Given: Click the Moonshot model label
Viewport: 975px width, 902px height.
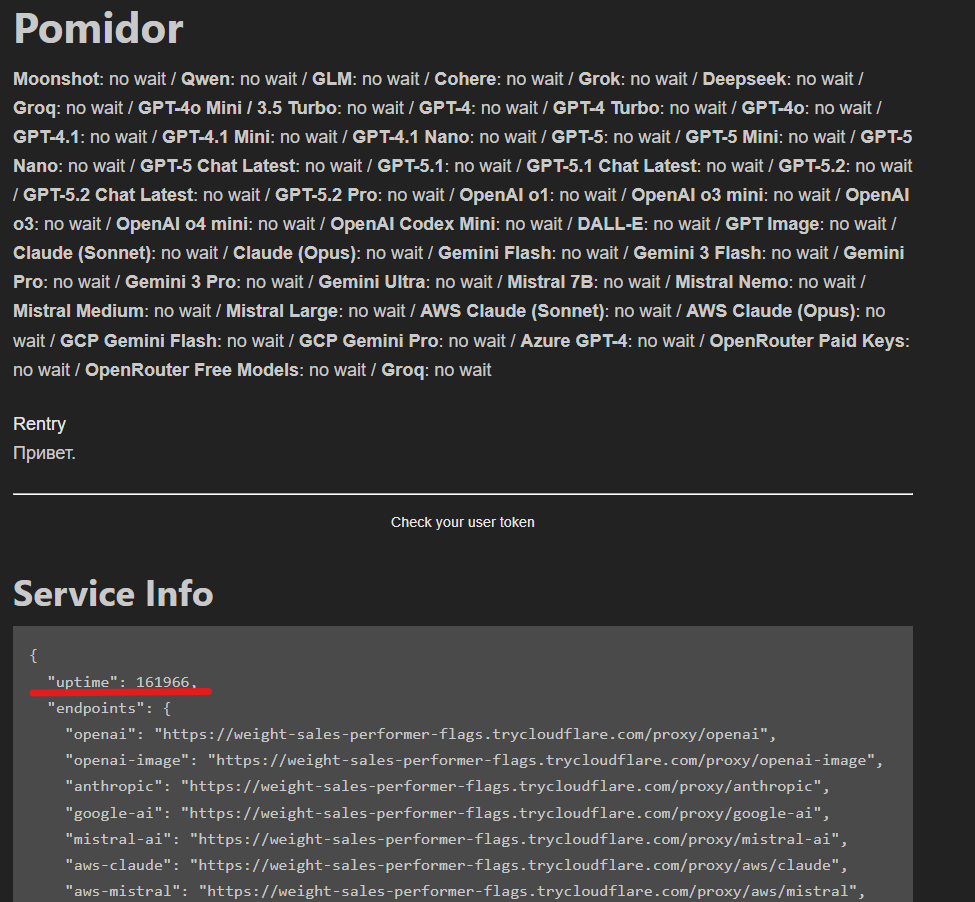Looking at the screenshot, I should (57, 78).
